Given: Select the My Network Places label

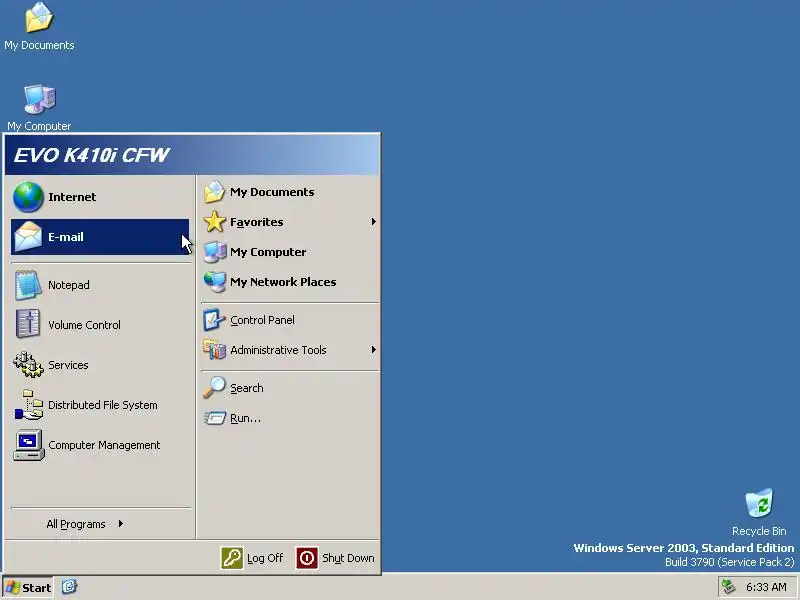Looking at the screenshot, I should coord(283,282).
